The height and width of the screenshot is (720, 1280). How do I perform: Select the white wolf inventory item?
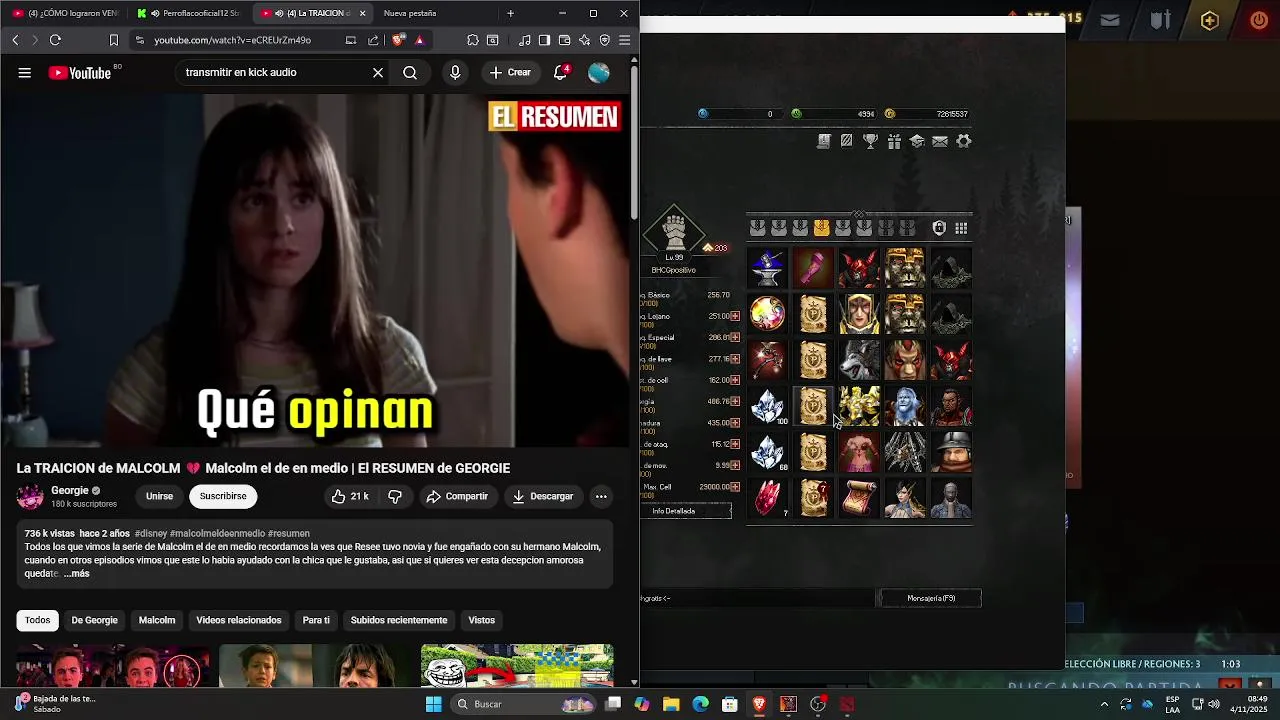click(x=859, y=360)
